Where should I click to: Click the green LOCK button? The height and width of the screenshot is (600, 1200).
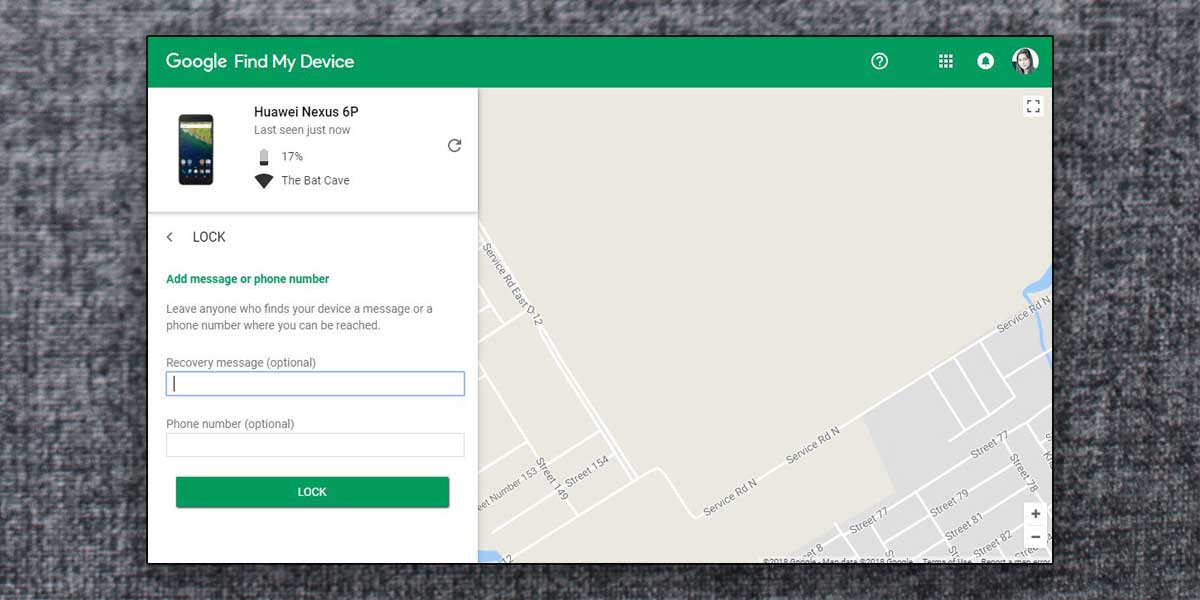click(x=312, y=492)
